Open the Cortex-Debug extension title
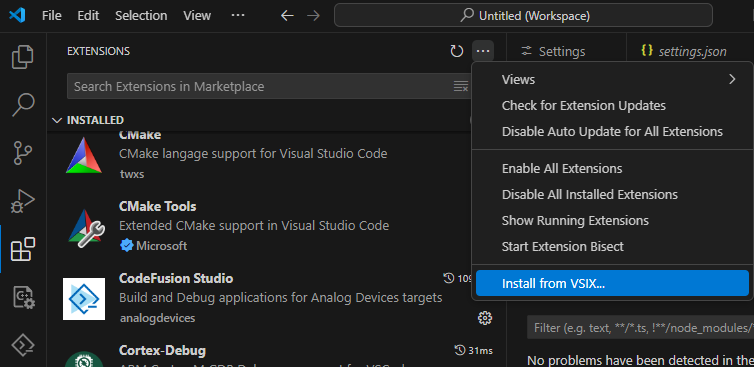This screenshot has height=367, width=754. (163, 350)
